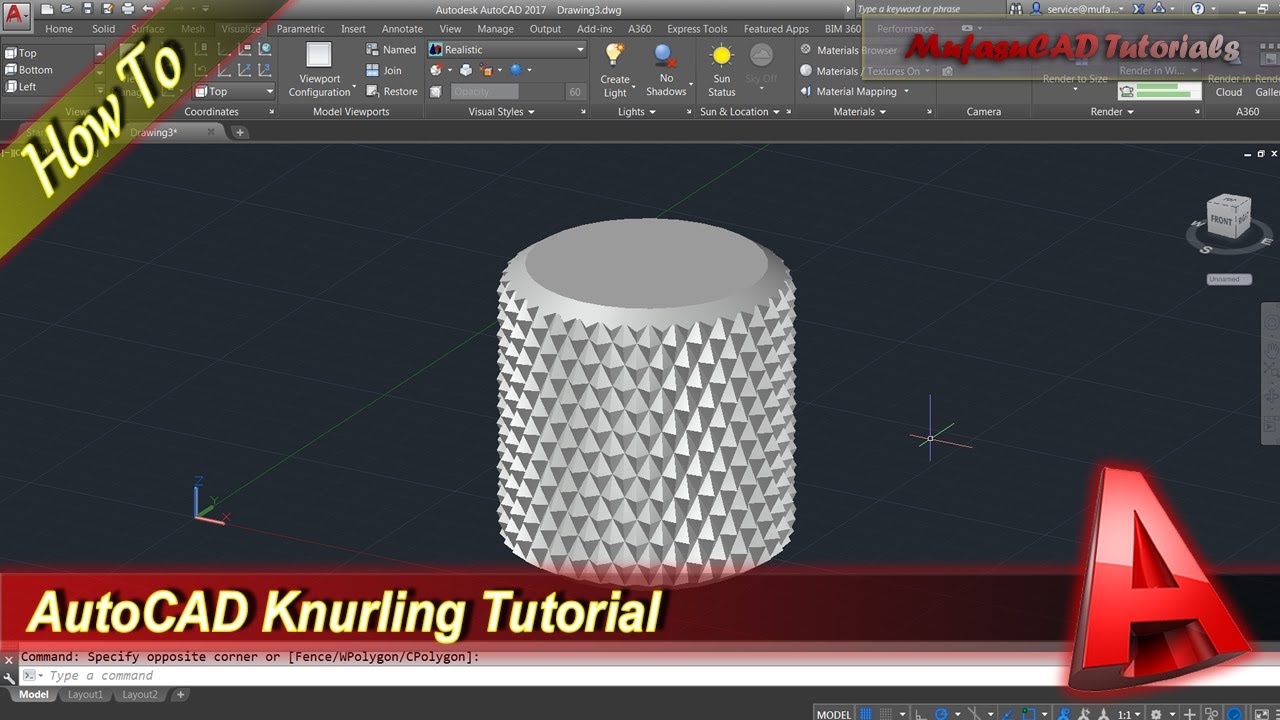
Task: Click the Join viewports button
Action: click(384, 70)
